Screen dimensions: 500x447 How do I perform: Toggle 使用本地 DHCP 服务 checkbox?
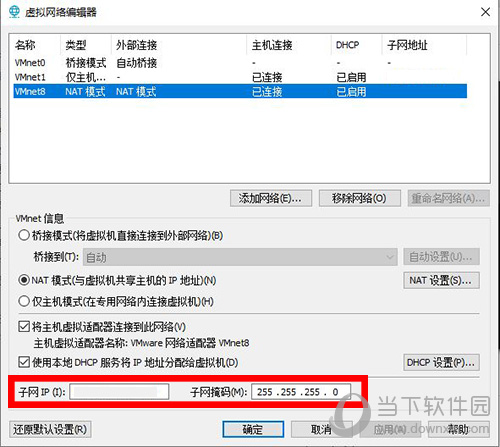[24, 362]
